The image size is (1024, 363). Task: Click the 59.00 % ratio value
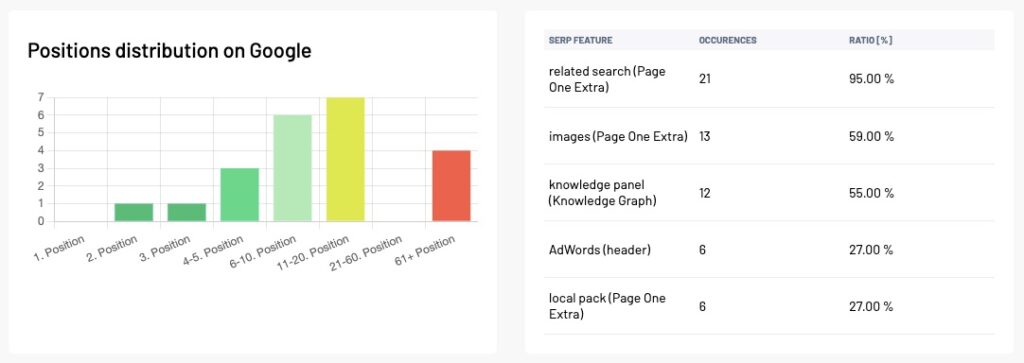click(x=871, y=136)
